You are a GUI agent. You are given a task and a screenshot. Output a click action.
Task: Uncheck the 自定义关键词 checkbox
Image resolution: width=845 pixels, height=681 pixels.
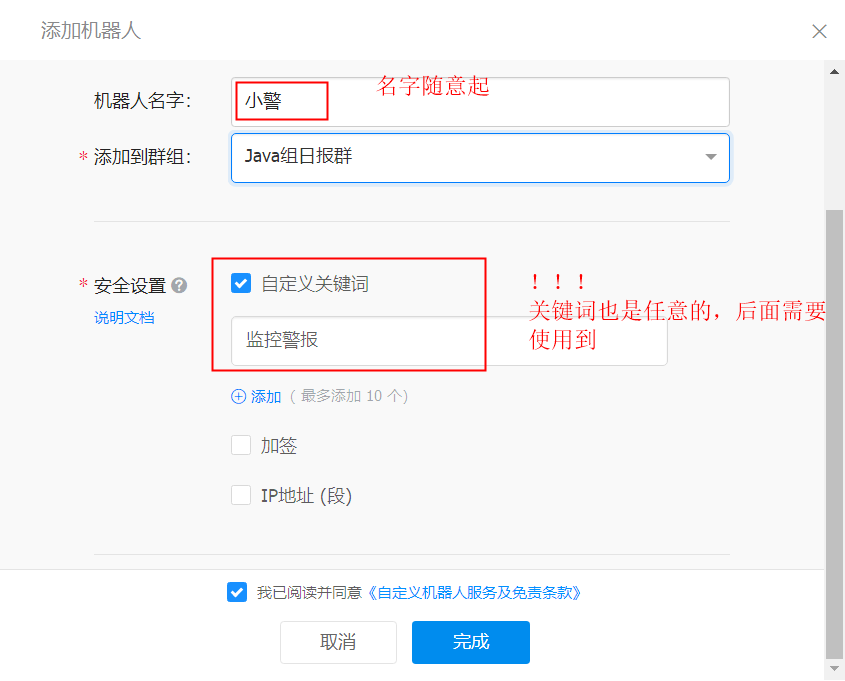tap(241, 283)
